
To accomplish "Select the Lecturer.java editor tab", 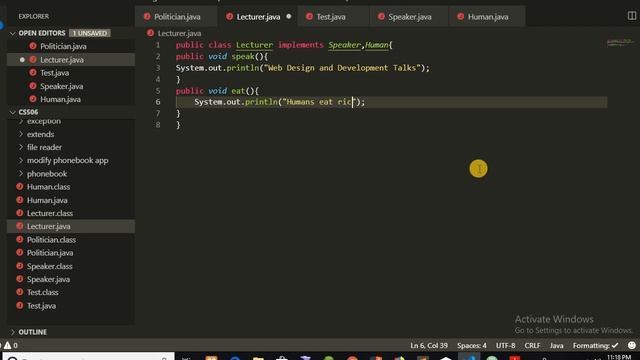I will (258, 17).
